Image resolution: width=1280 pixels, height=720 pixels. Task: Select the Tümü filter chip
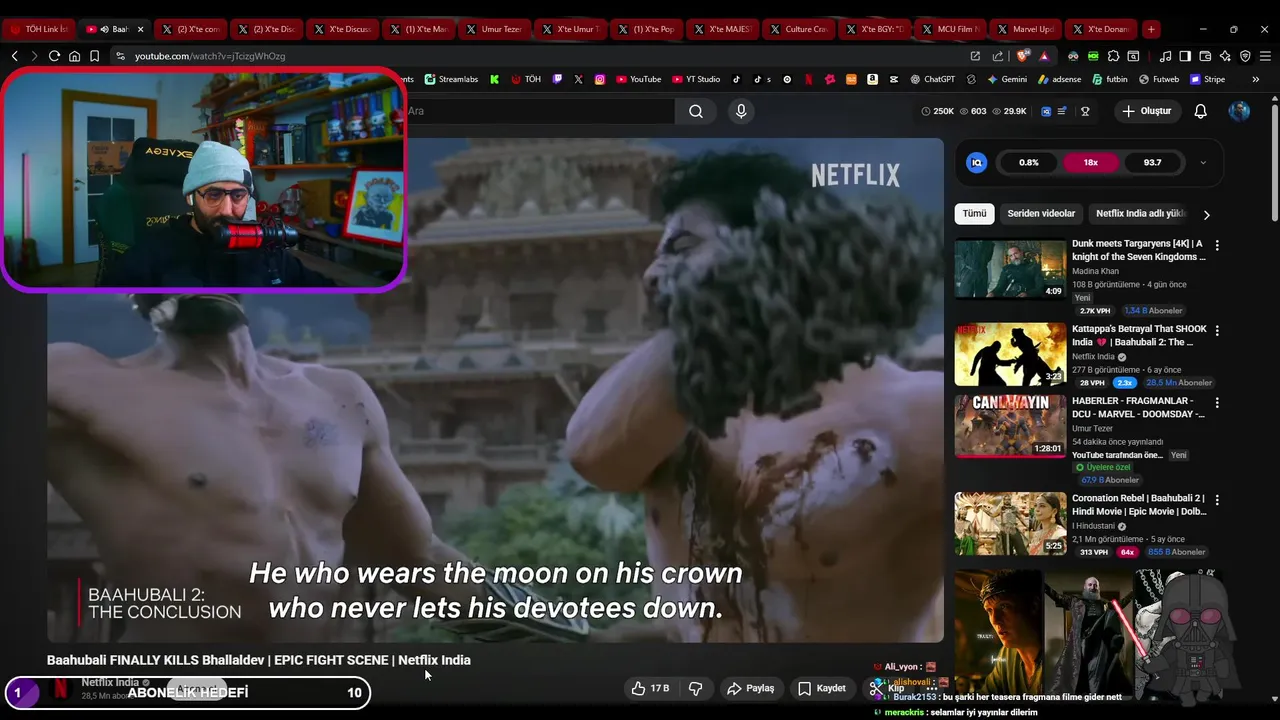tap(974, 214)
